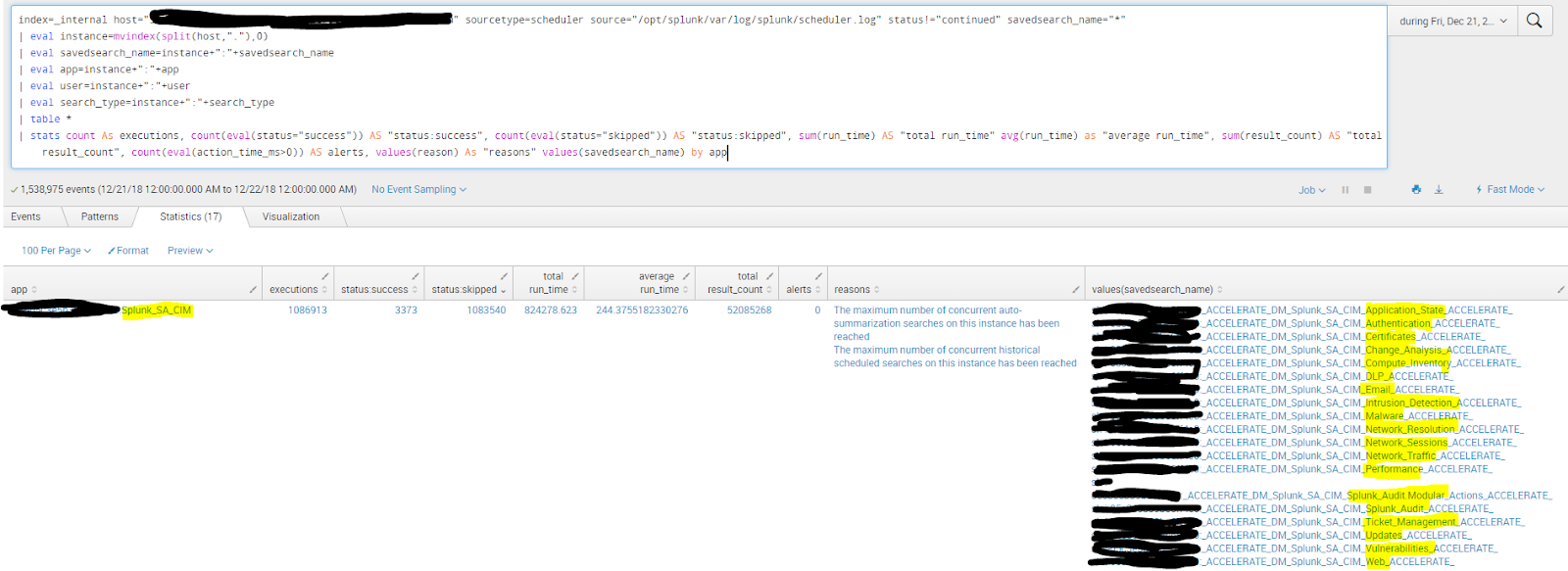Run the search with the magnifier button
Screen dimensions: 1568x571
point(1535,21)
